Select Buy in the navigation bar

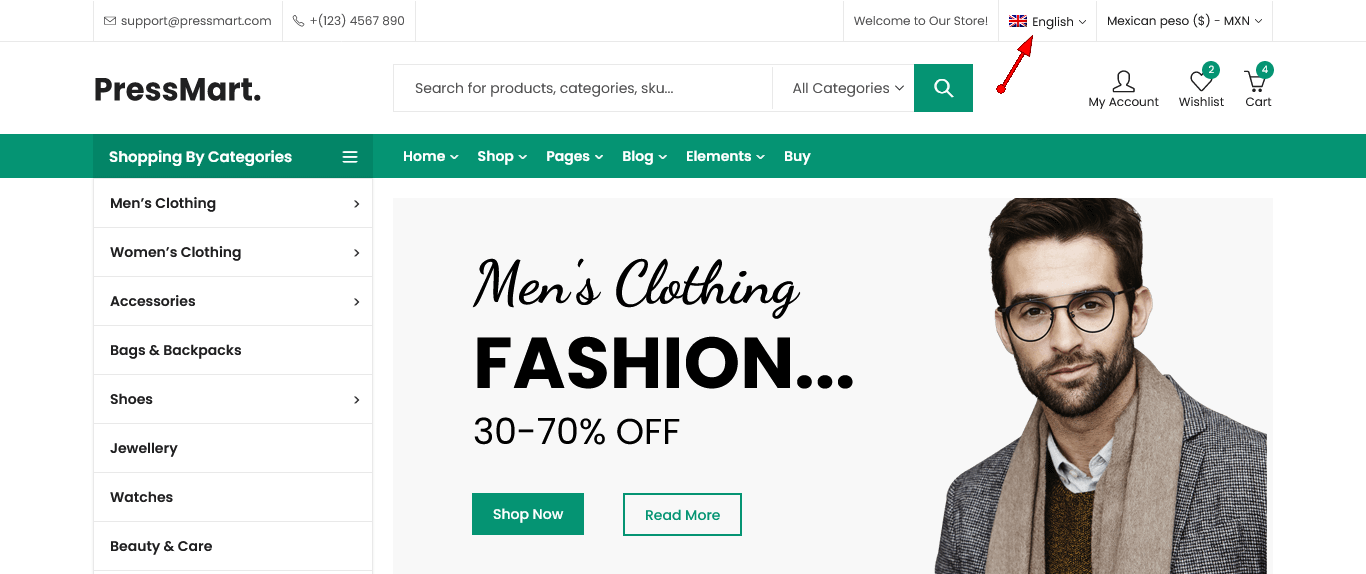point(797,156)
